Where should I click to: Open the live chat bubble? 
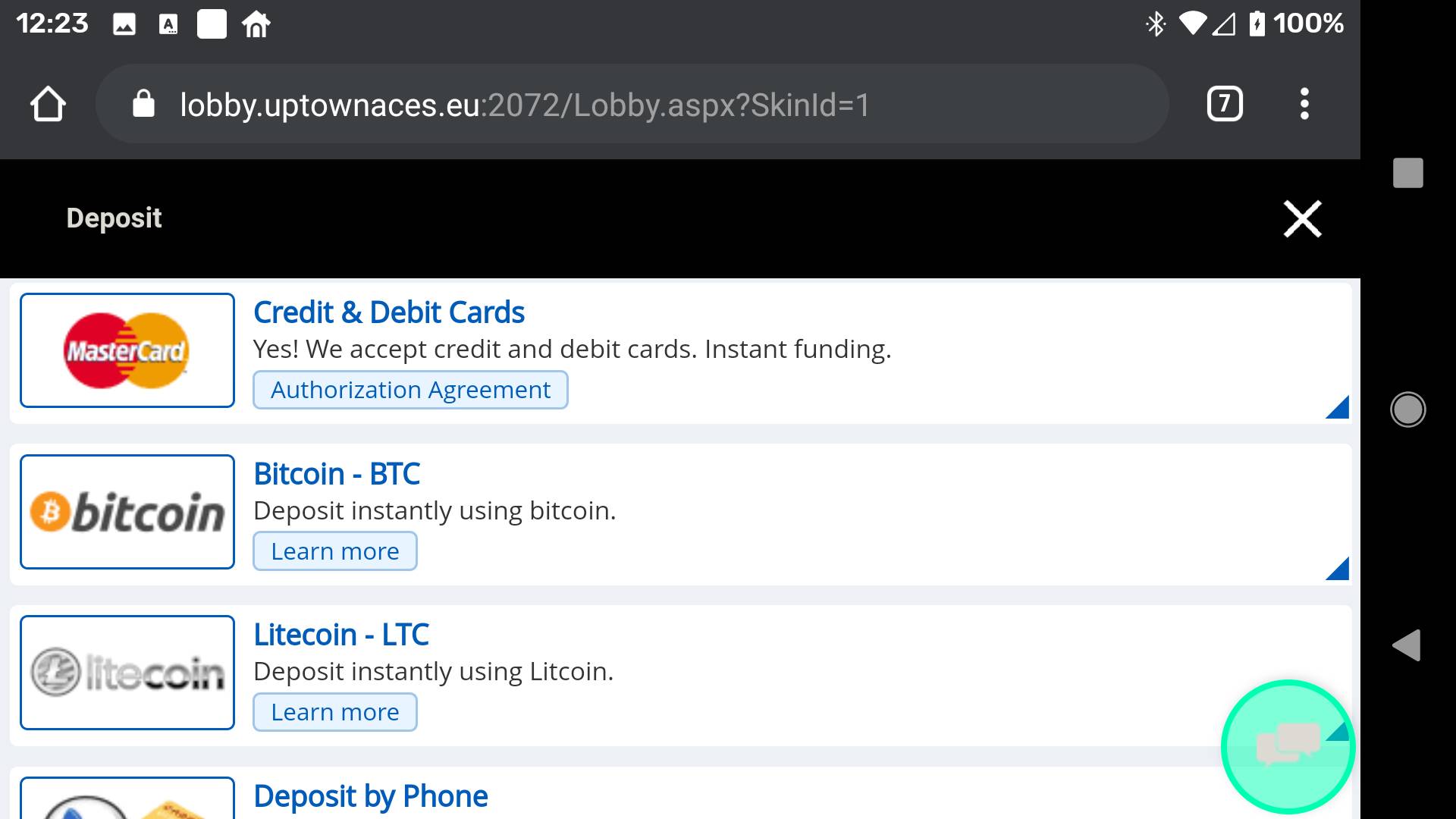coord(1288,746)
